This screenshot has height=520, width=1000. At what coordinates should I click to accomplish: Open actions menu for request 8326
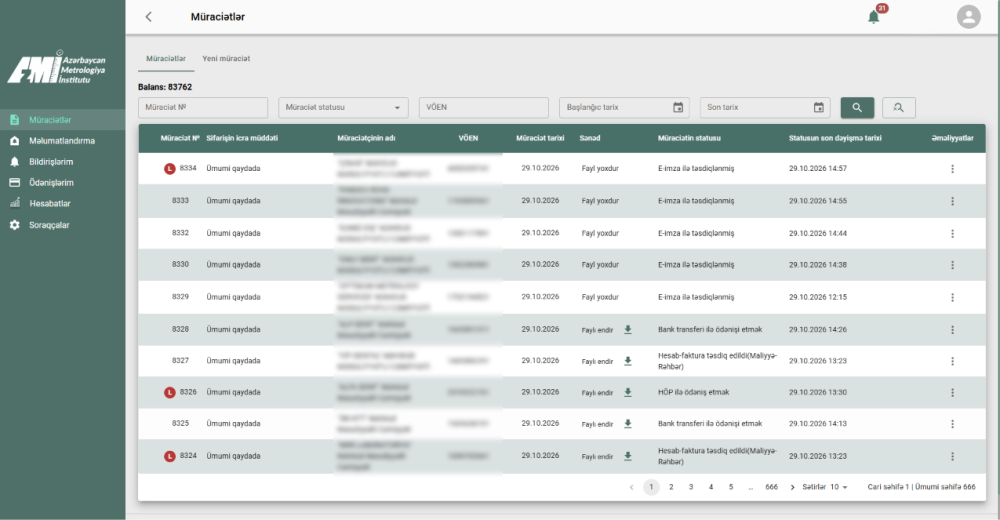[952, 392]
